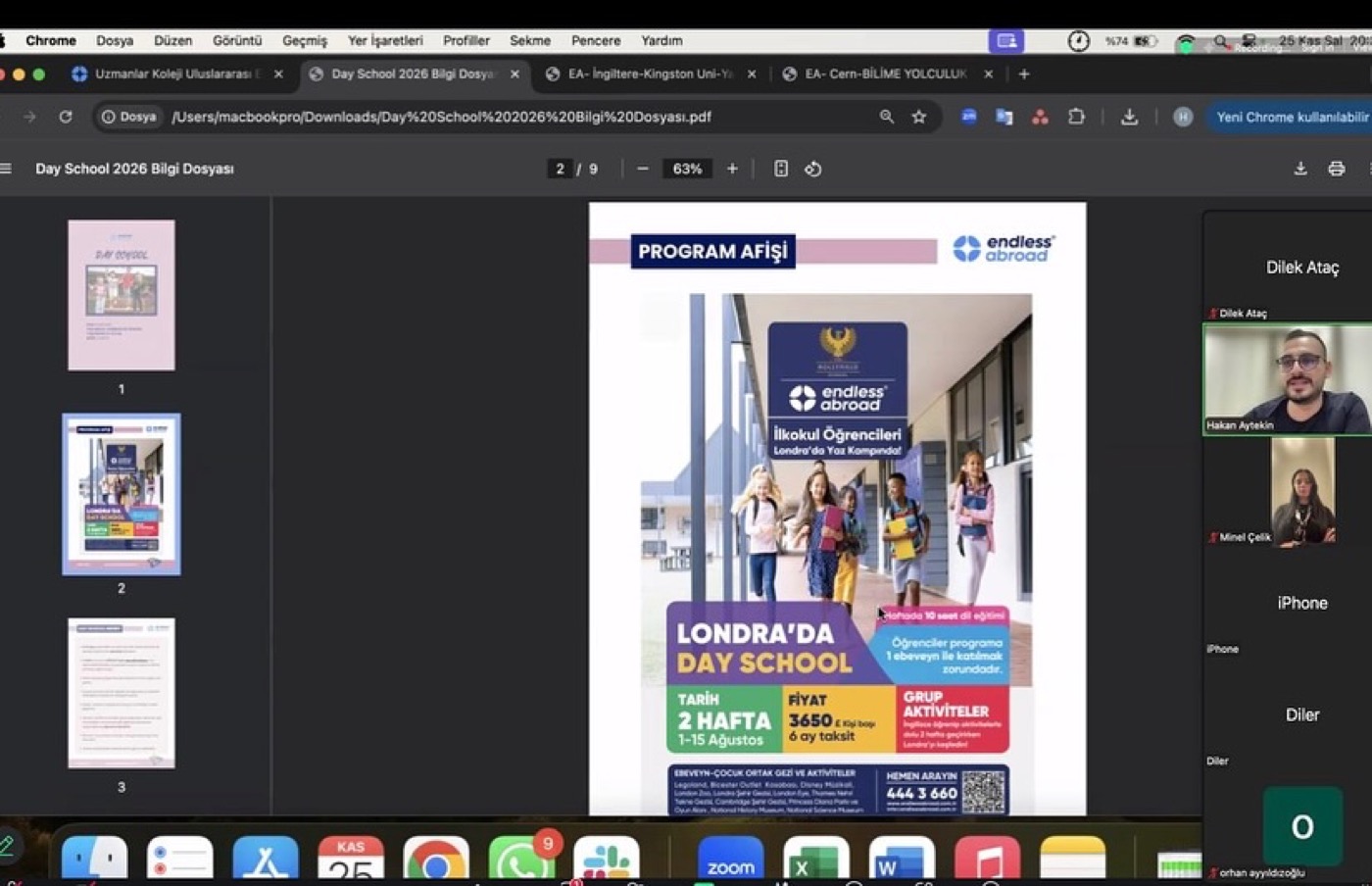Open Chrome downloads tray icon

point(1129,117)
